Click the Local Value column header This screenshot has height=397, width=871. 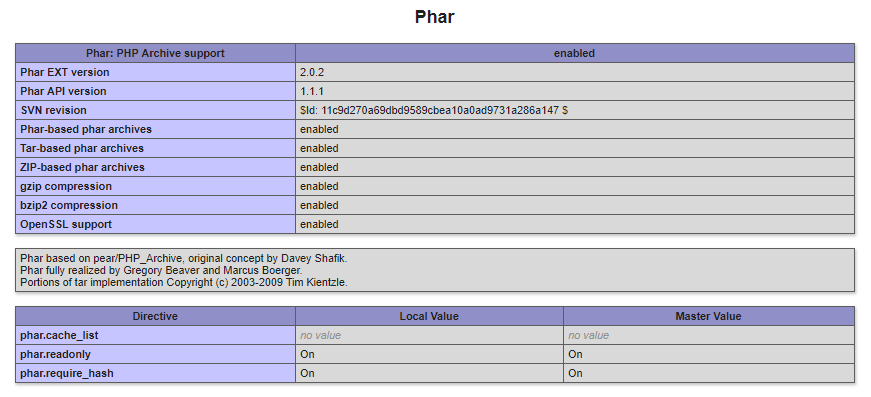pos(429,316)
